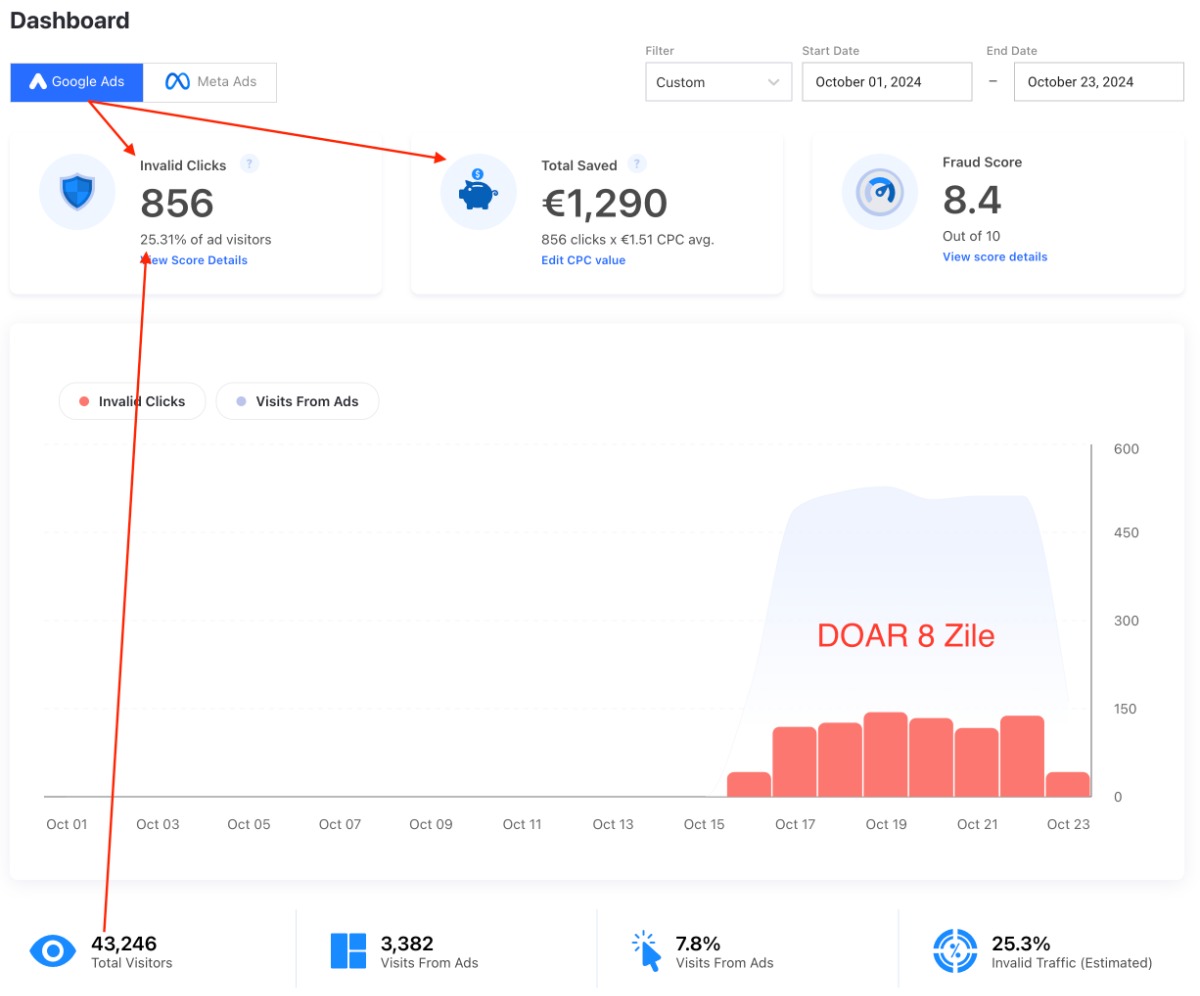Switch to the Google Ads tab
Screen dimensions: 1200x996
(77, 82)
